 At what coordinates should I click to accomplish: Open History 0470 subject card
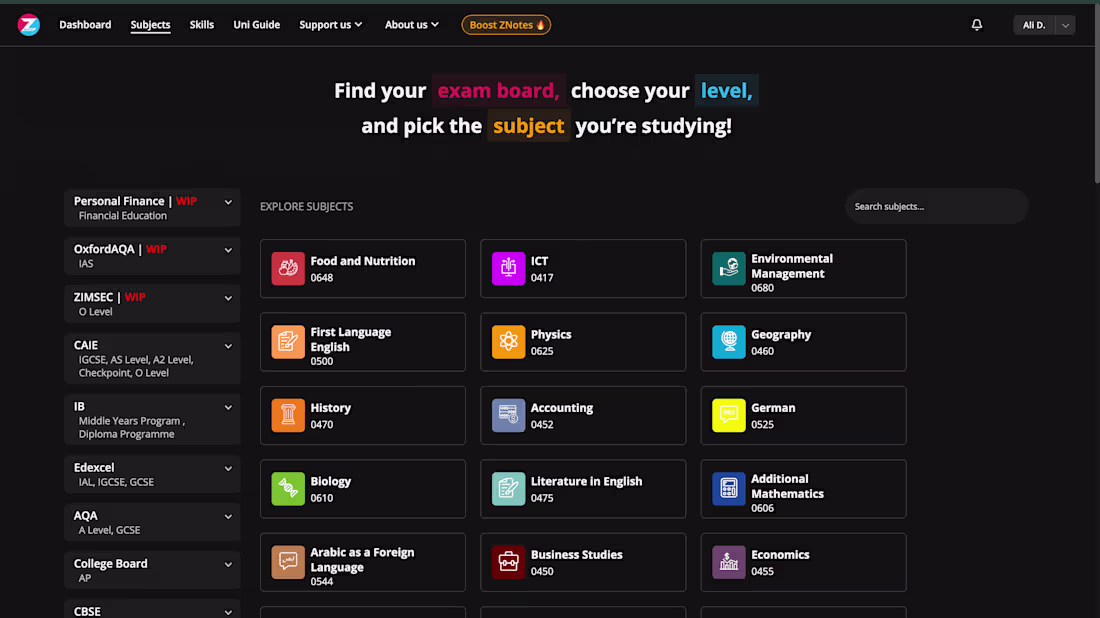coord(363,415)
